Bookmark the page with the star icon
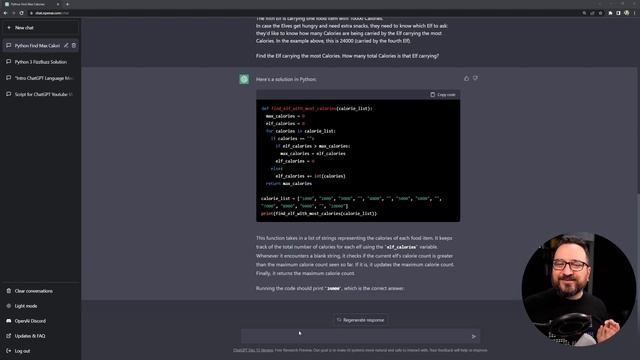The height and width of the screenshot is (360, 640). [600, 13]
